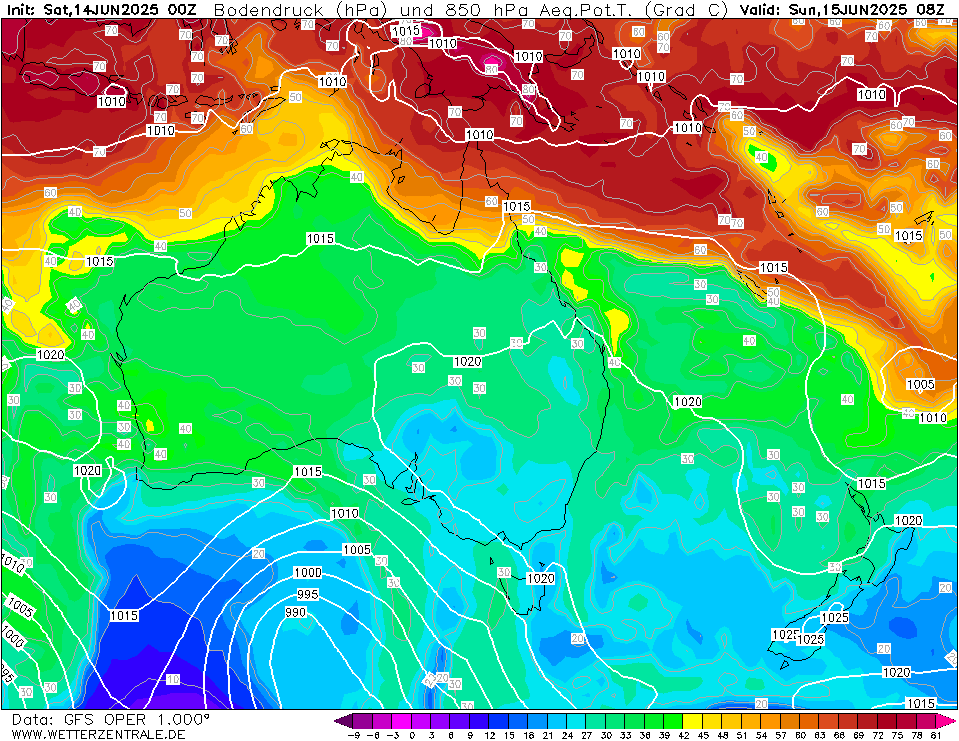Pick the blue legend swatch between 12 and 15
959x741 pixels.
tap(498, 721)
